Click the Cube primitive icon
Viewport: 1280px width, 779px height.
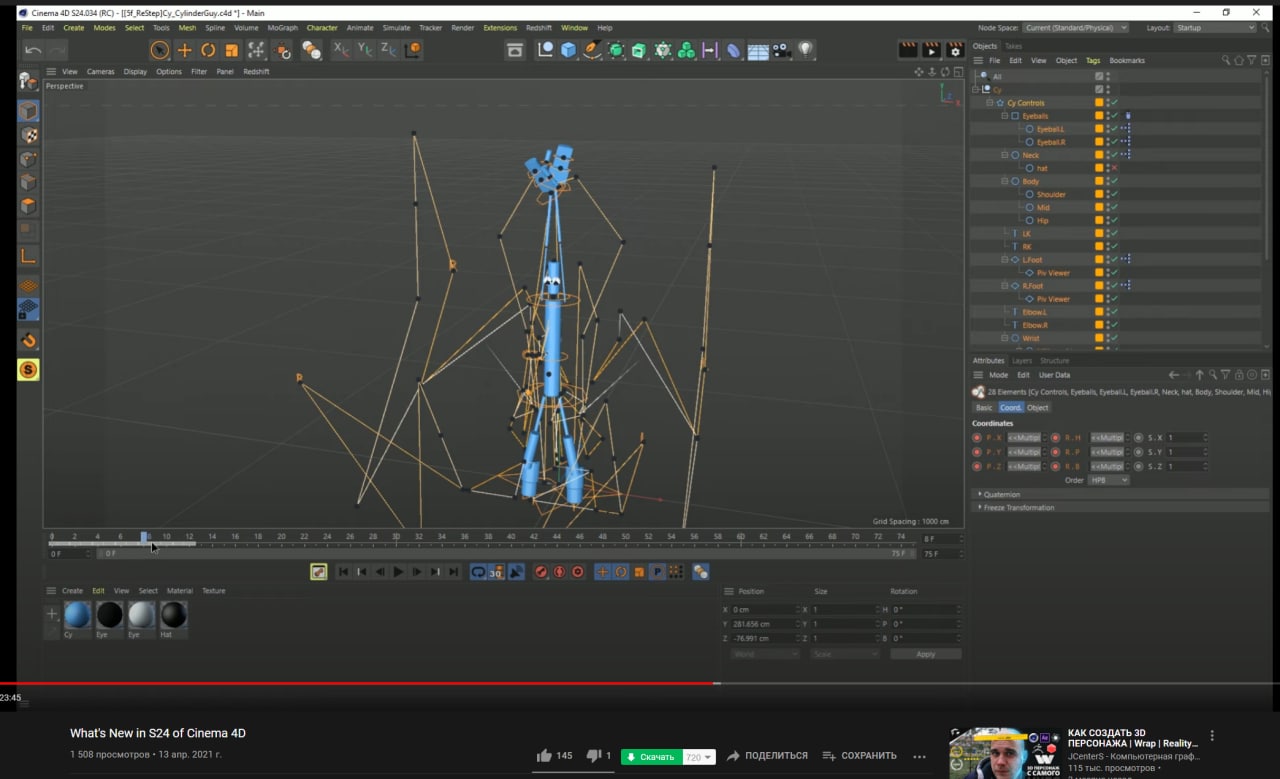click(x=569, y=50)
